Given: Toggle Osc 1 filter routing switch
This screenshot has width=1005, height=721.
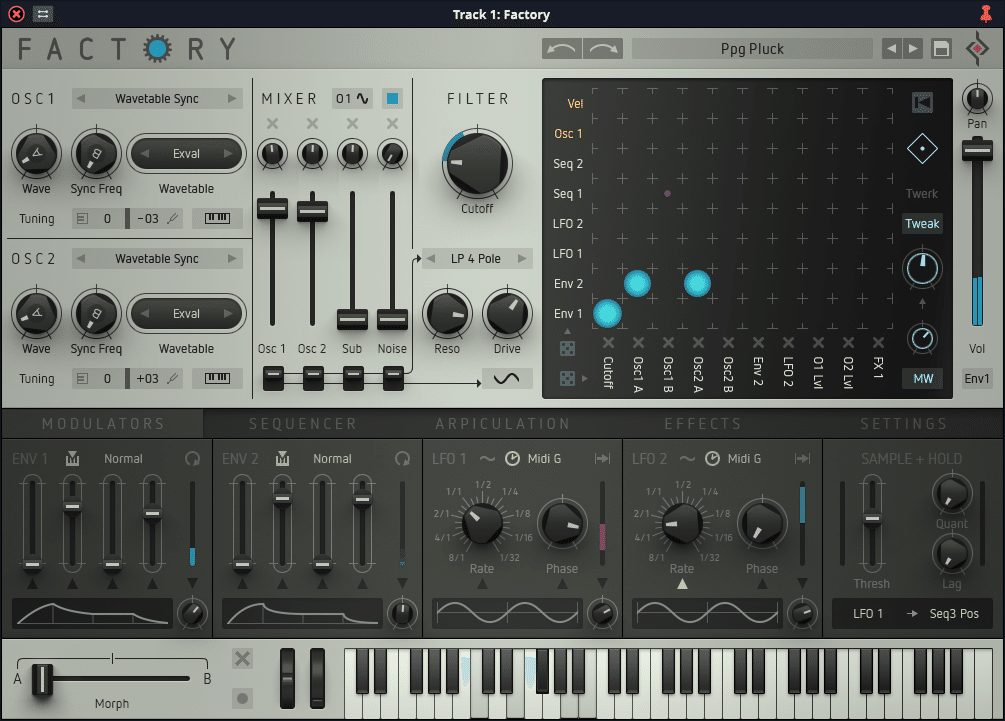Looking at the screenshot, I should (x=274, y=378).
